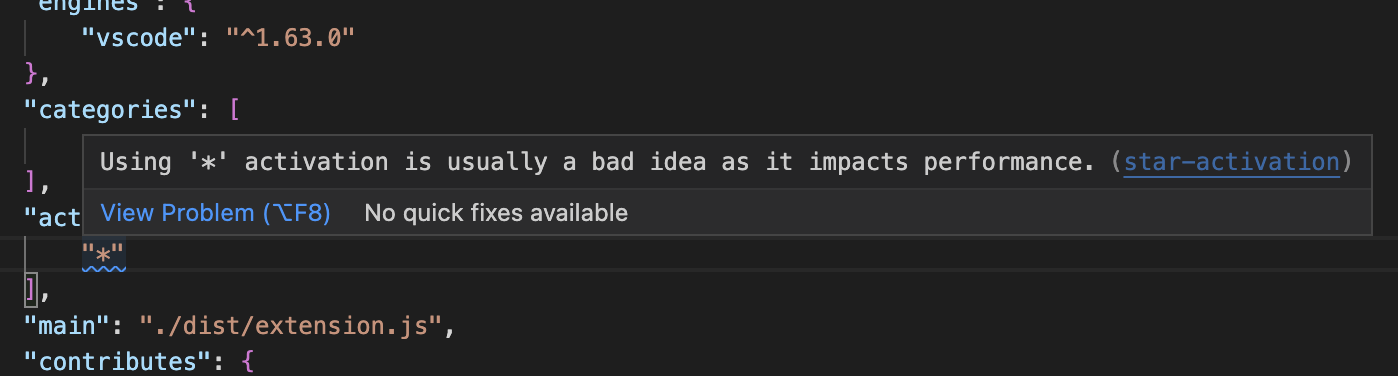Click the 'No quick fixes available' label
1398x376 pixels.
click(496, 213)
